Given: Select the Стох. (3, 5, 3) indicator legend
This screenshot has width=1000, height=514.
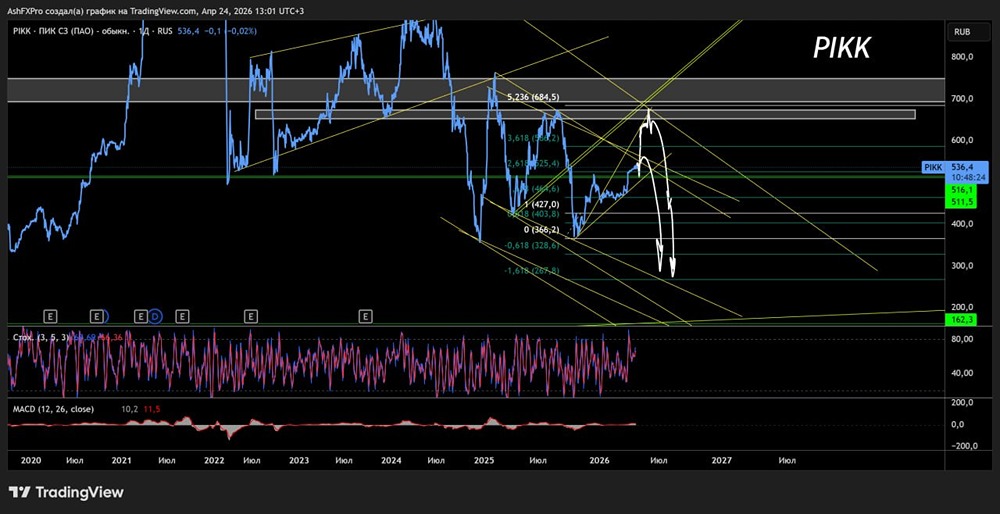Looking at the screenshot, I should click(41, 337).
